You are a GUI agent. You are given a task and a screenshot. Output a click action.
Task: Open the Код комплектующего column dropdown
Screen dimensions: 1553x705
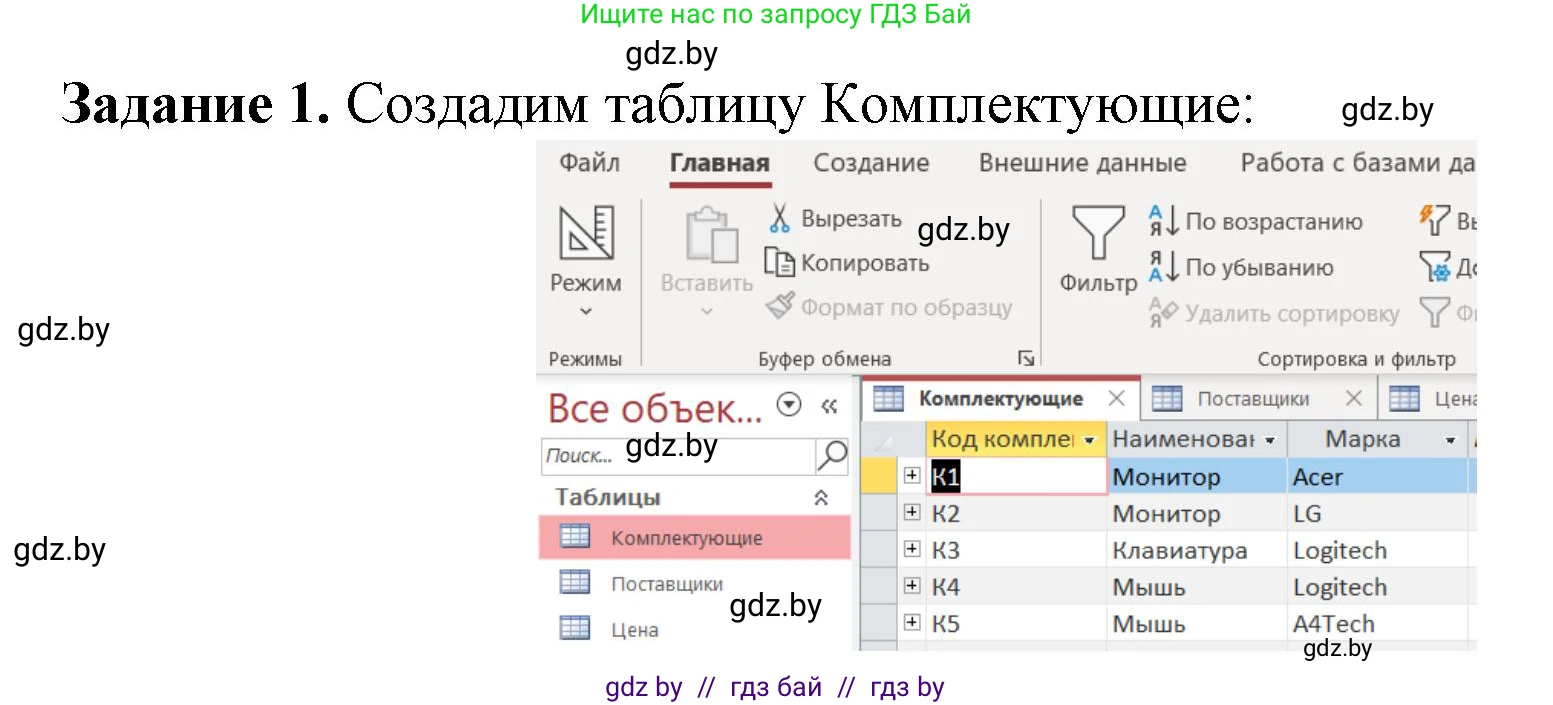tap(1092, 438)
